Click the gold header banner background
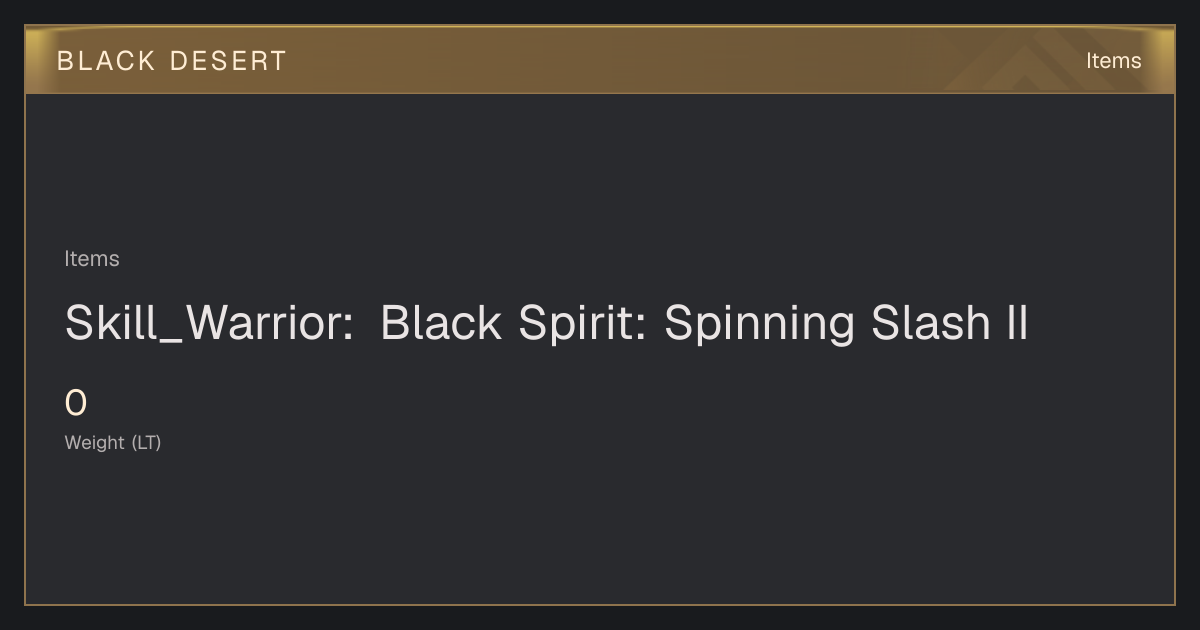Screen dimensions: 1200x630 (600, 61)
